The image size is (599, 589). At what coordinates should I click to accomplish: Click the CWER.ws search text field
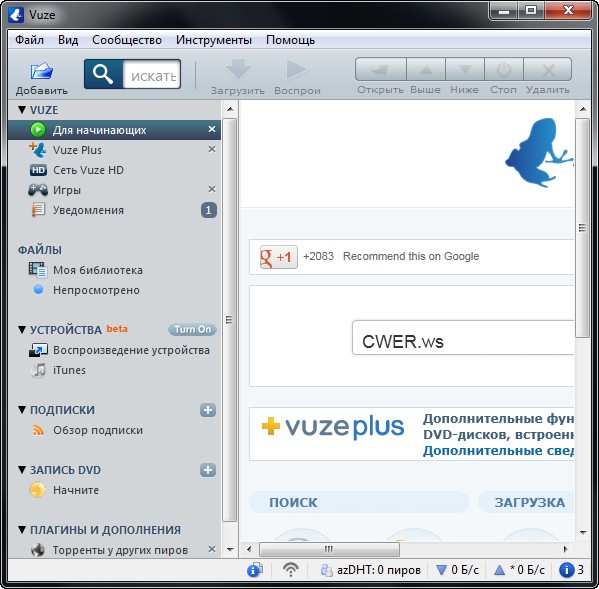coord(463,338)
